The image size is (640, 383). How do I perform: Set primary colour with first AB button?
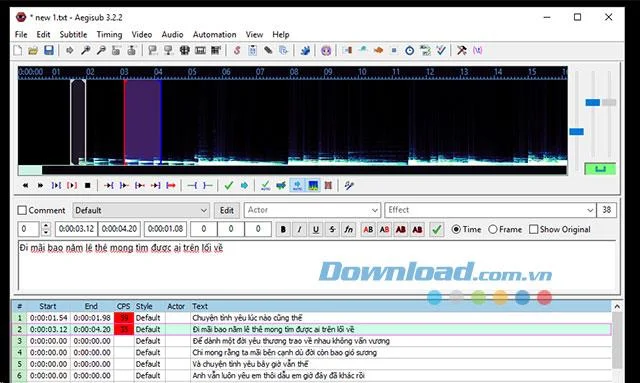(x=368, y=229)
